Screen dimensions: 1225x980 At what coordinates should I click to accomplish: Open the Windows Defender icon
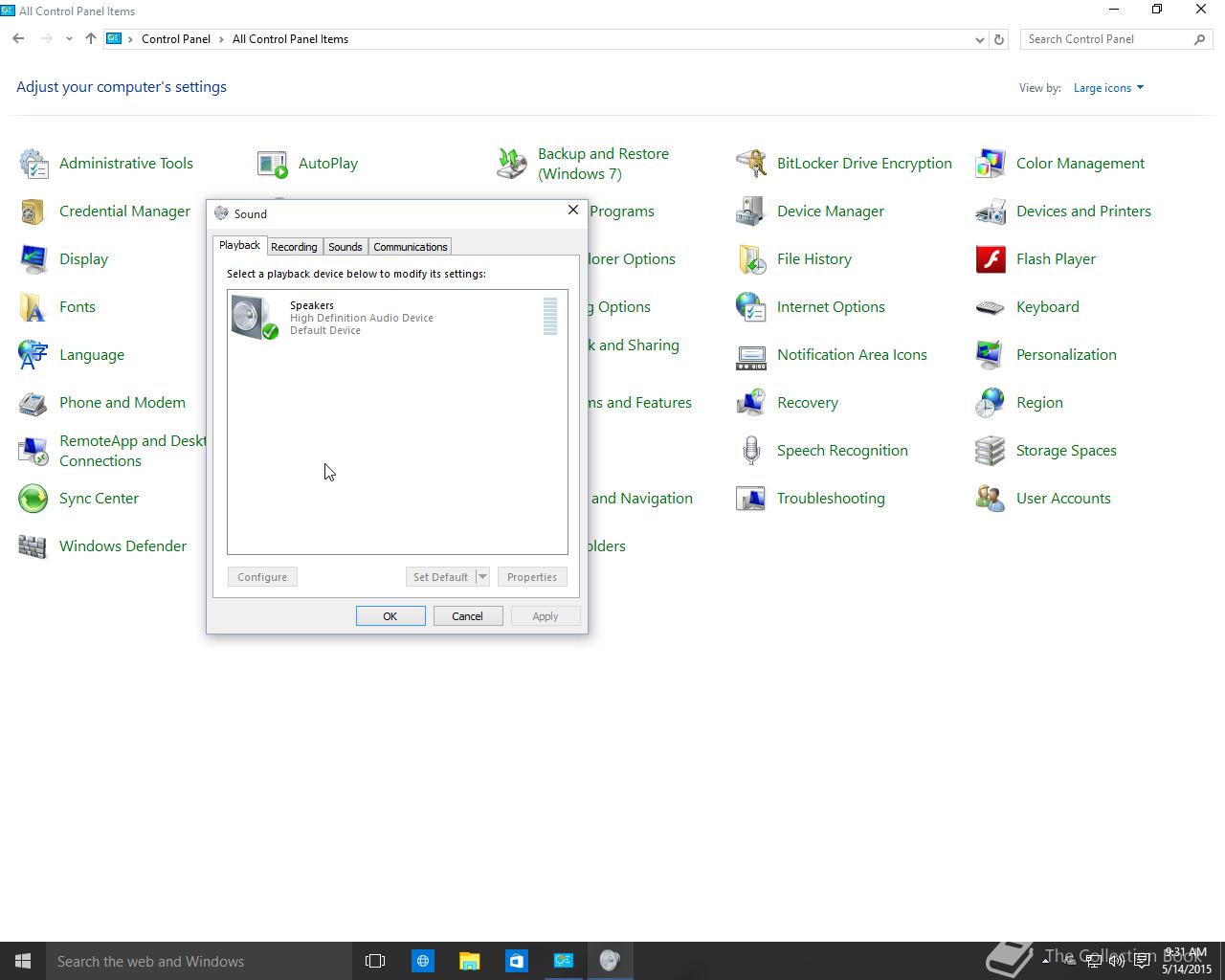coord(33,546)
